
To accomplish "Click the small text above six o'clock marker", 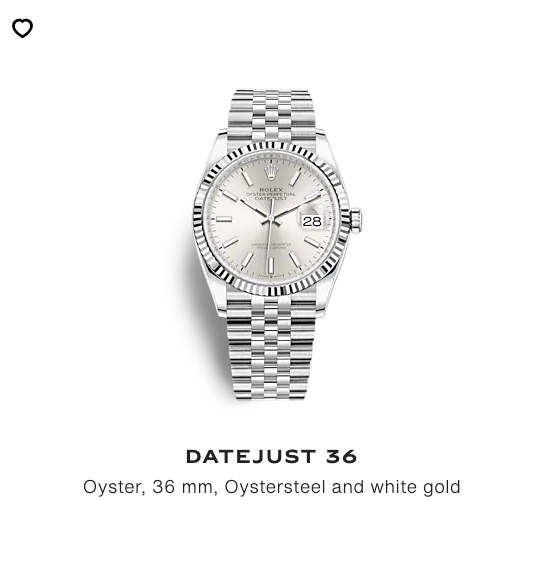I will point(271,246).
